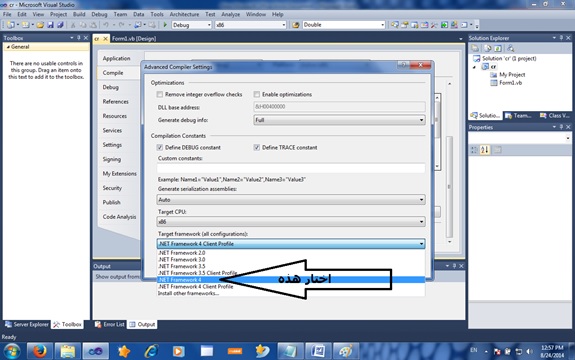This screenshot has width=575, height=360.
Task: Check the Enable optimizations checkbox
Action: tap(257, 95)
